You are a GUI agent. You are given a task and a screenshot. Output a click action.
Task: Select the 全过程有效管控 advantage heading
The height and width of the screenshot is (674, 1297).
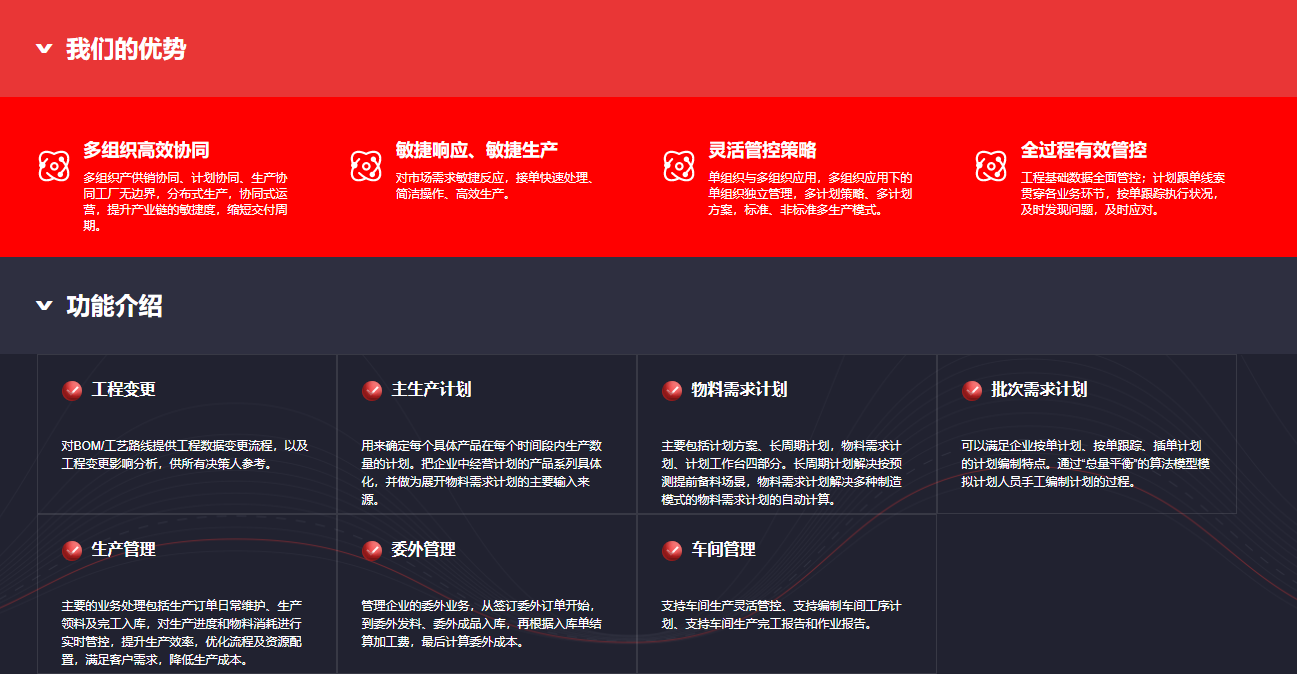(x=1083, y=150)
